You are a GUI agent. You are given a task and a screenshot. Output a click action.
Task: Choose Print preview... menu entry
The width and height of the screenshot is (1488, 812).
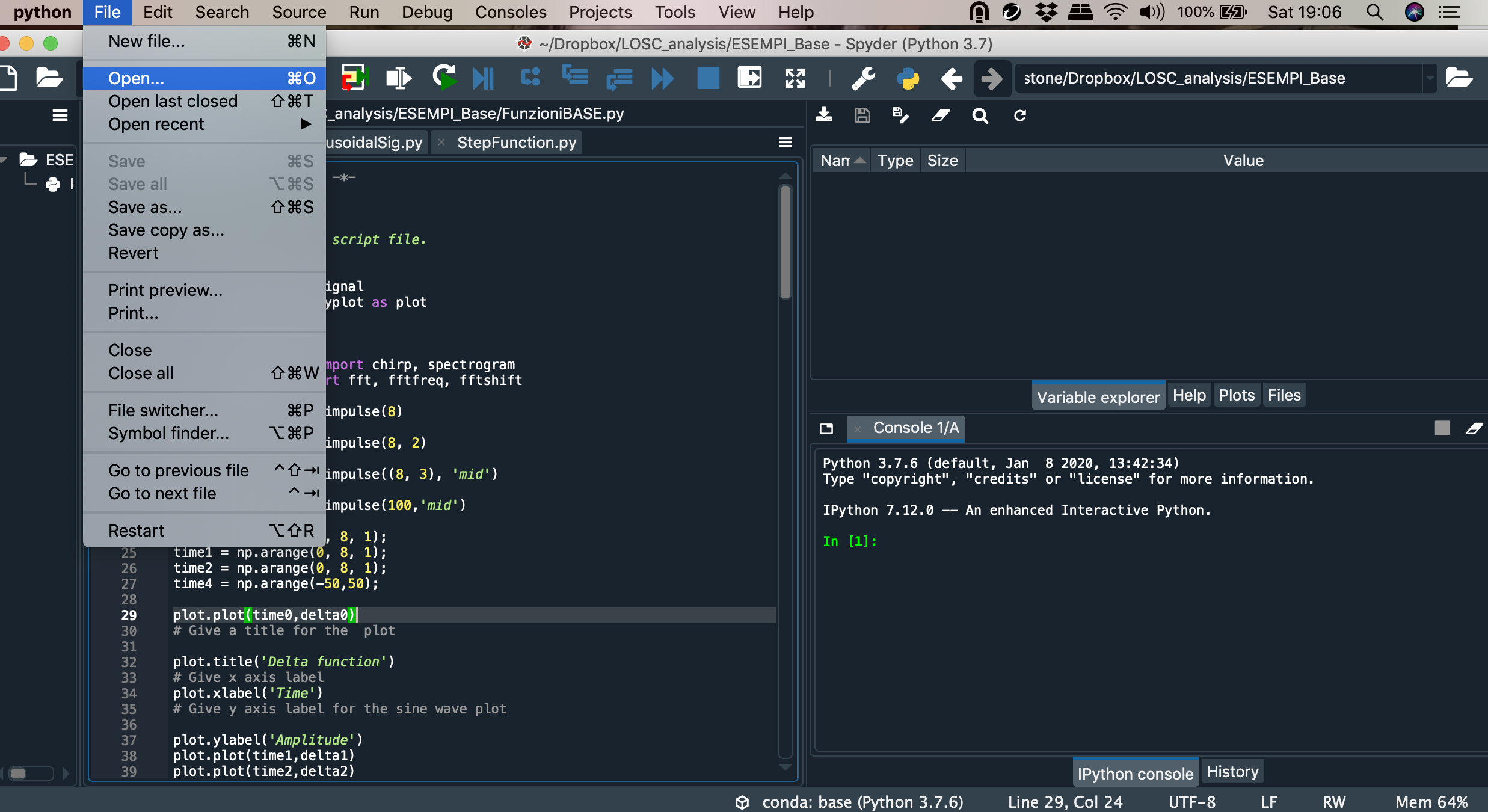[x=204, y=290]
